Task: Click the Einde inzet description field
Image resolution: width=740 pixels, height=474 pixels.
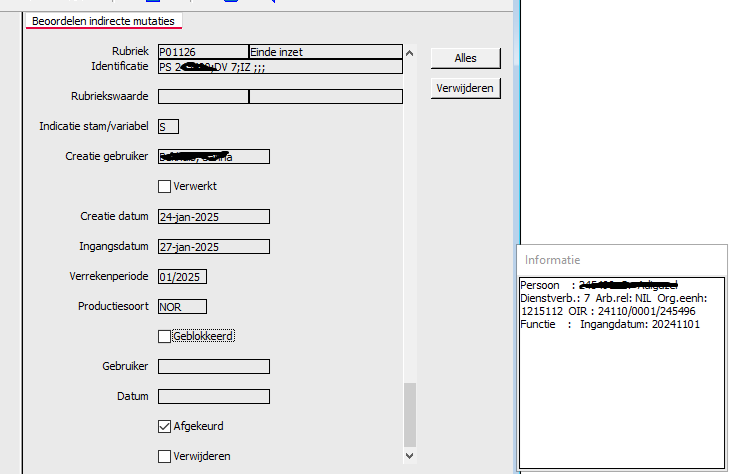Action: click(x=326, y=52)
